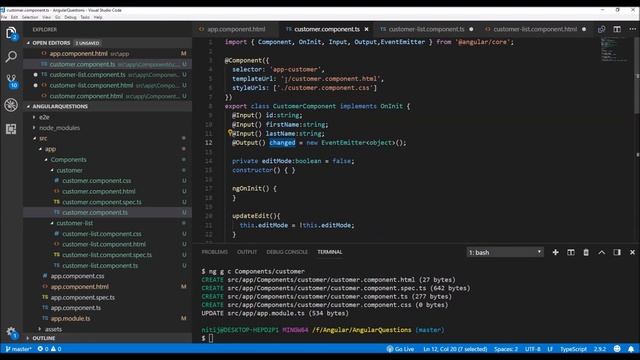The width and height of the screenshot is (640, 360).
Task: Click master branch indicator in status bar
Action: (18, 349)
